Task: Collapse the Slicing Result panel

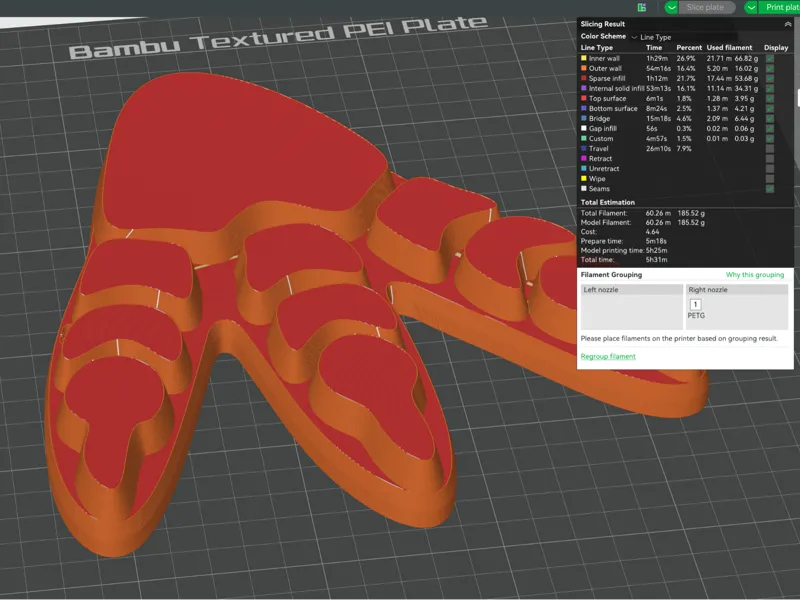Action: (x=788, y=24)
